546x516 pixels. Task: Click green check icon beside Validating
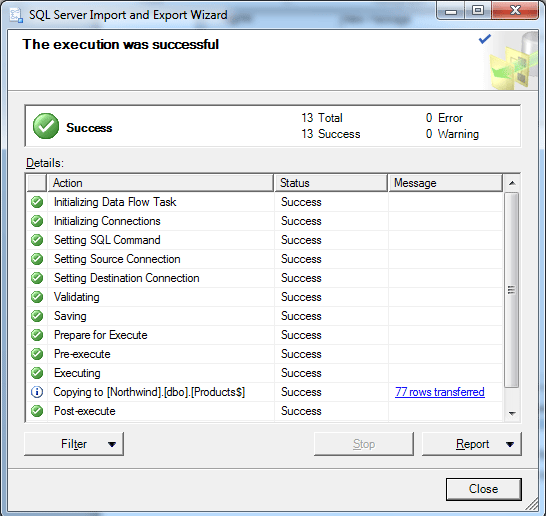(37, 297)
